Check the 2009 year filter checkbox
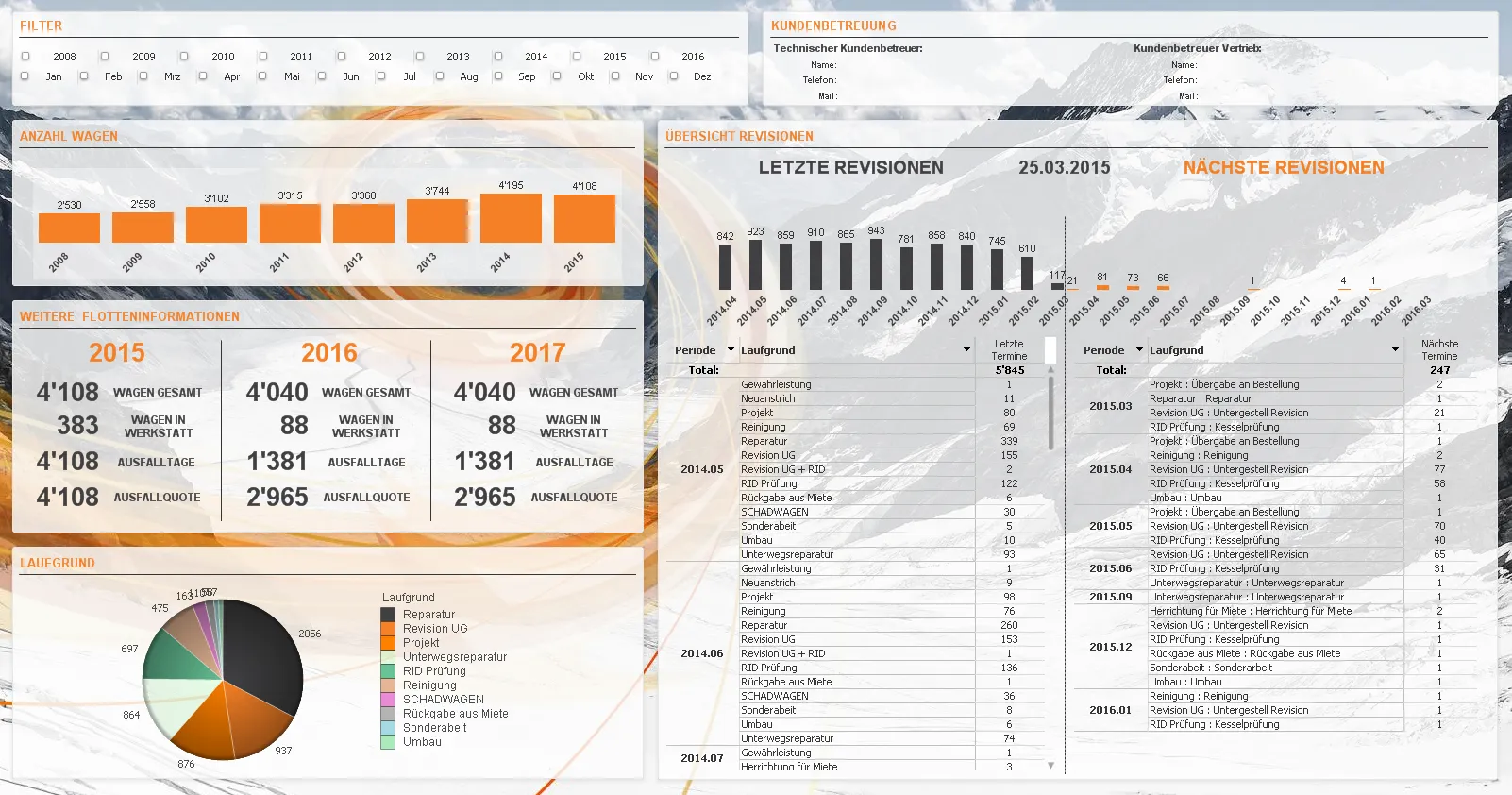 [105, 57]
